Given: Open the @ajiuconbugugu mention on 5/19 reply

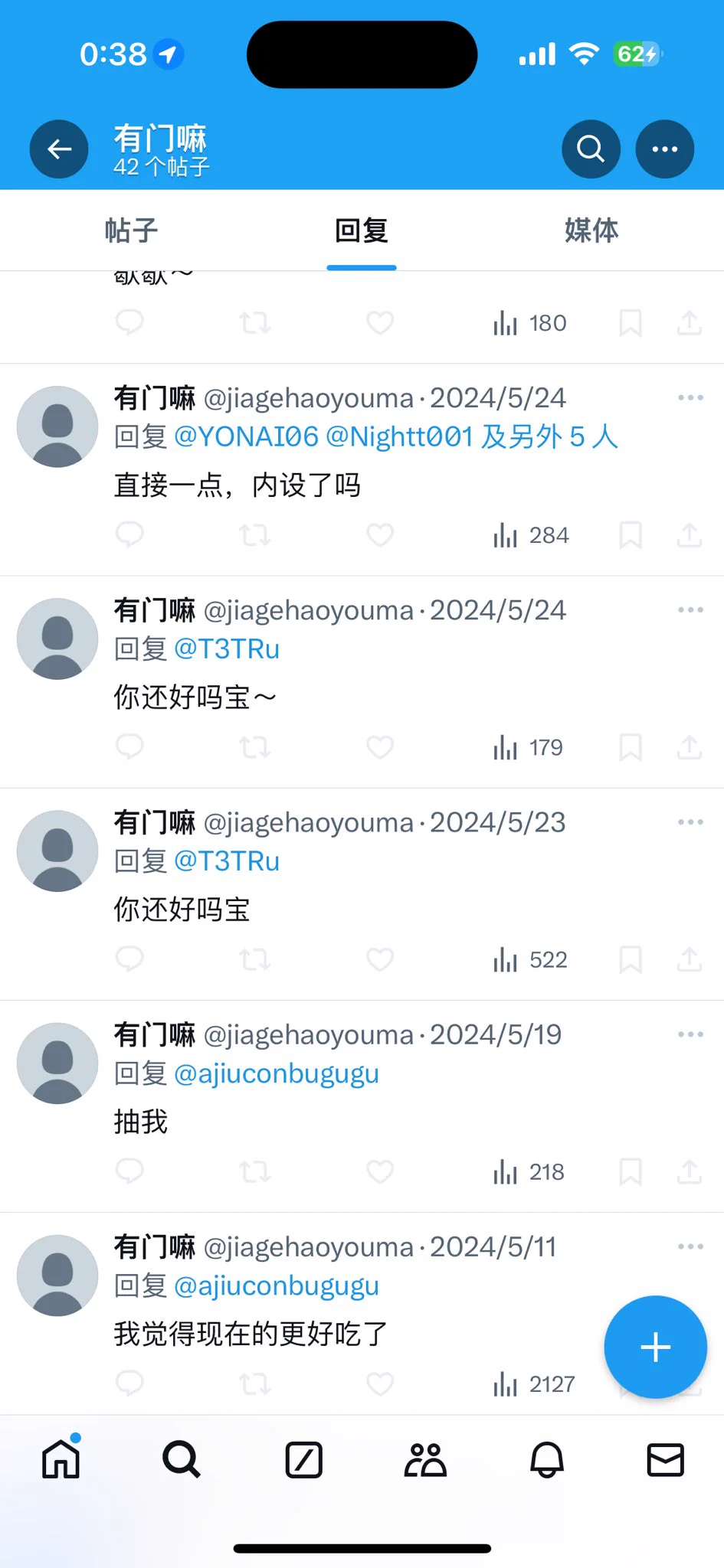Looking at the screenshot, I should click(277, 1073).
